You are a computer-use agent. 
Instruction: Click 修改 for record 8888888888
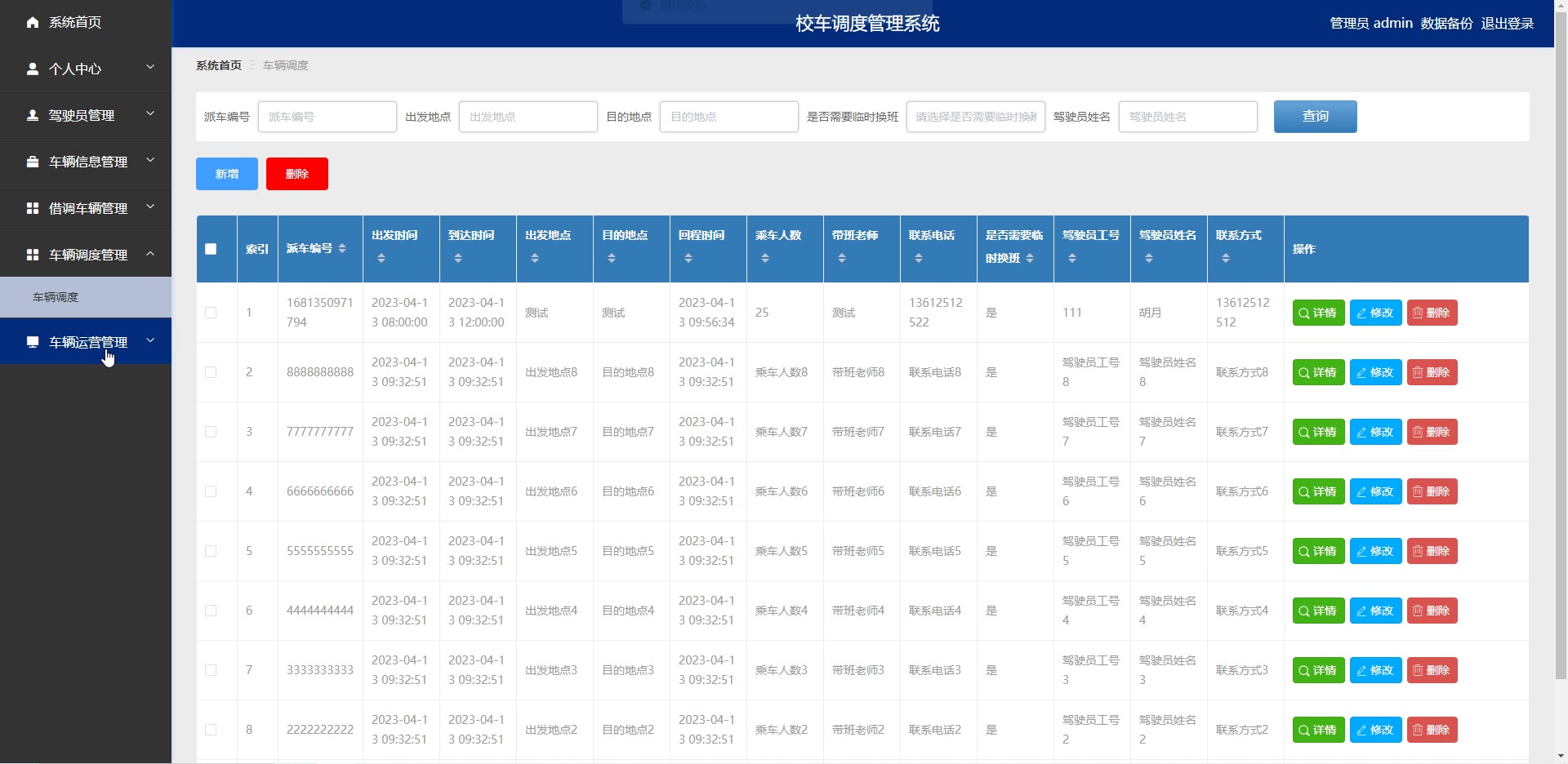(x=1375, y=372)
